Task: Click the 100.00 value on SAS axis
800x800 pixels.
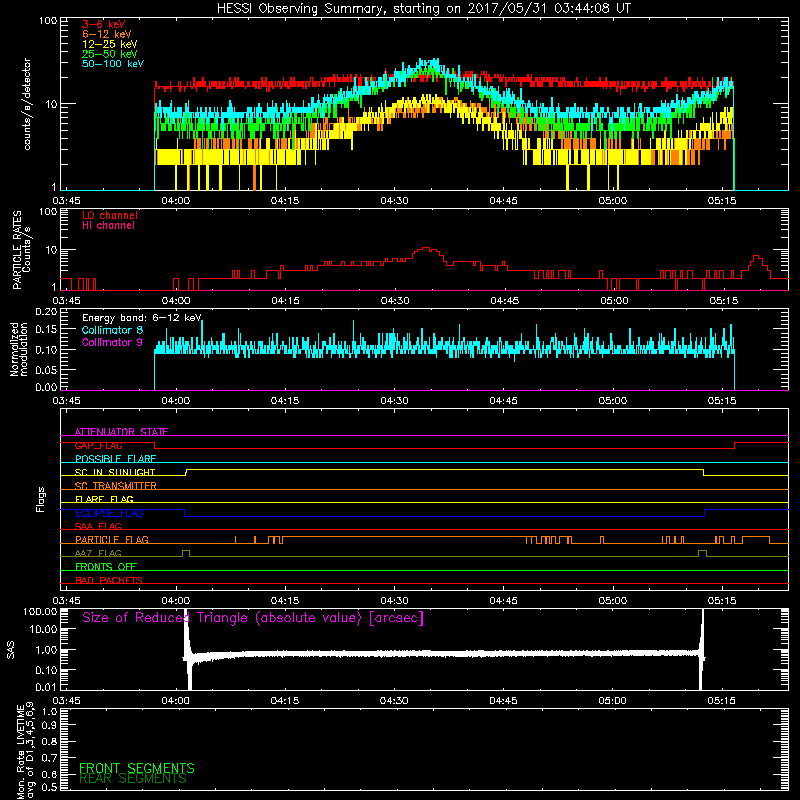Action: 40,611
